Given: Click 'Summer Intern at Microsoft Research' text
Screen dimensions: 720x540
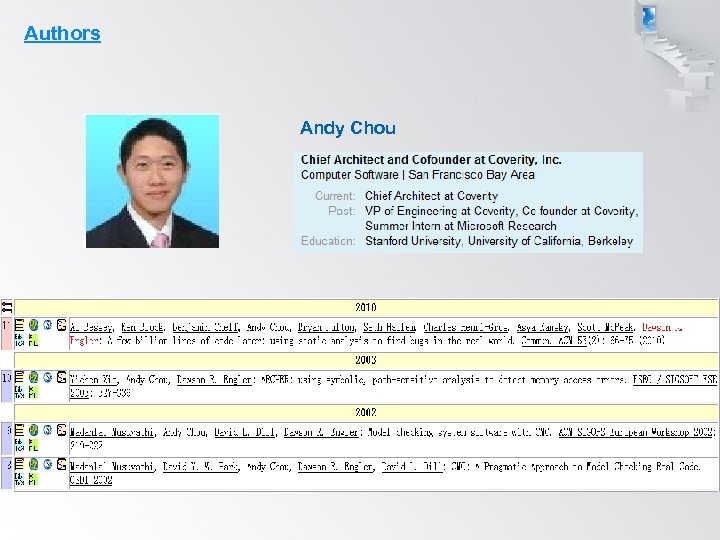Looking at the screenshot, I should coord(461,226).
